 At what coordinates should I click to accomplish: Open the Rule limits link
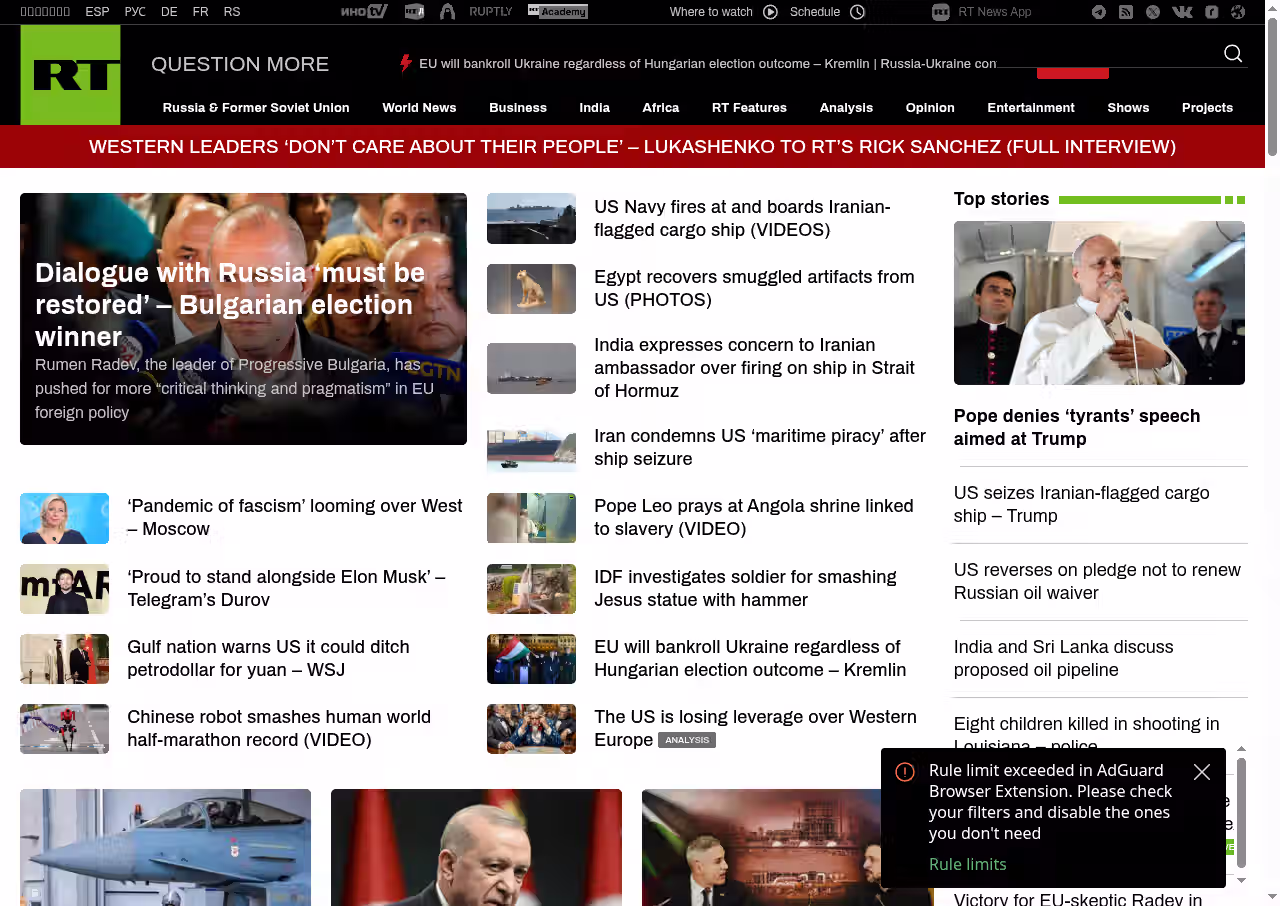(967, 864)
